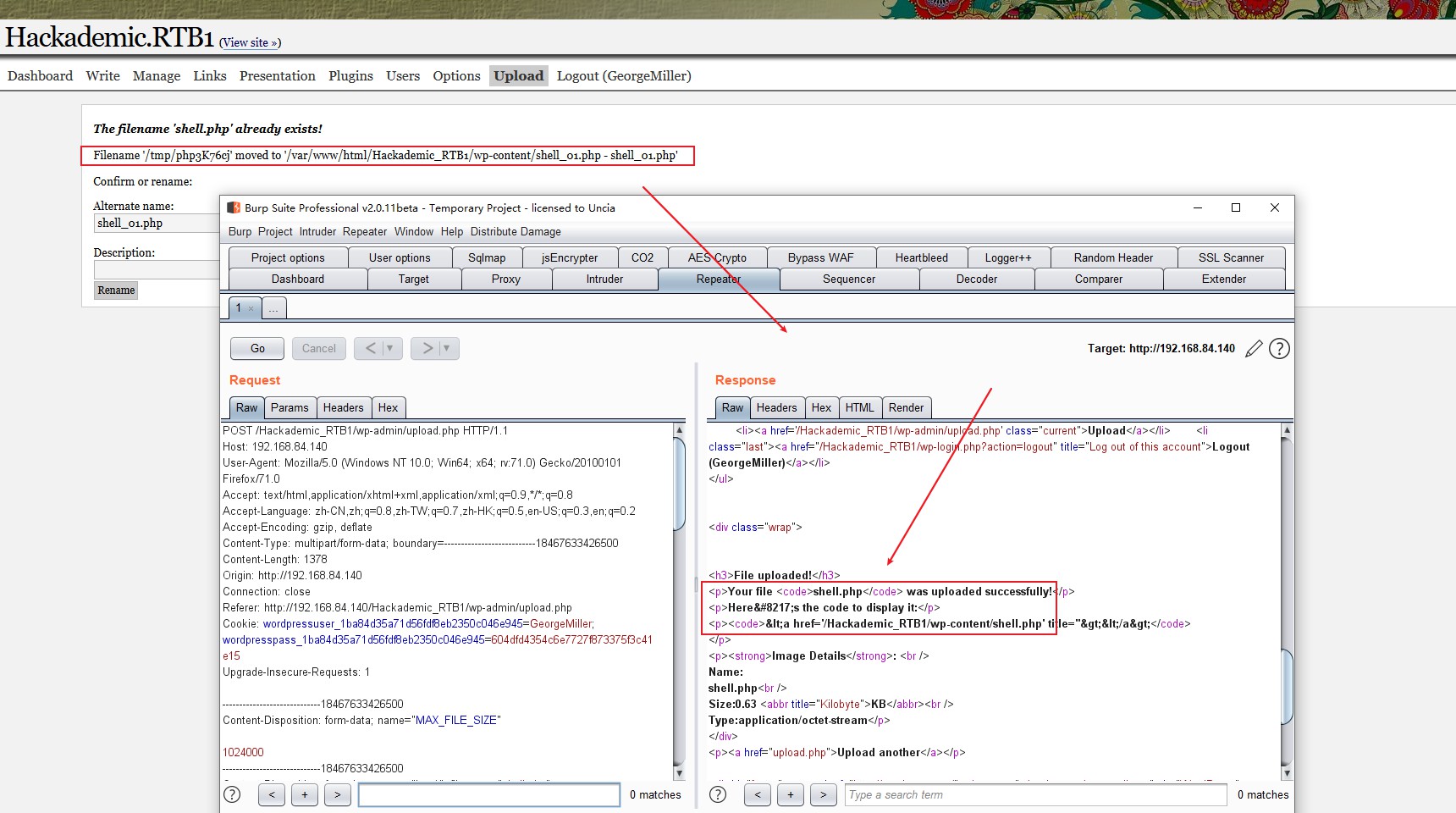Switch to the User options tab
The image size is (1456, 813).
point(400,257)
